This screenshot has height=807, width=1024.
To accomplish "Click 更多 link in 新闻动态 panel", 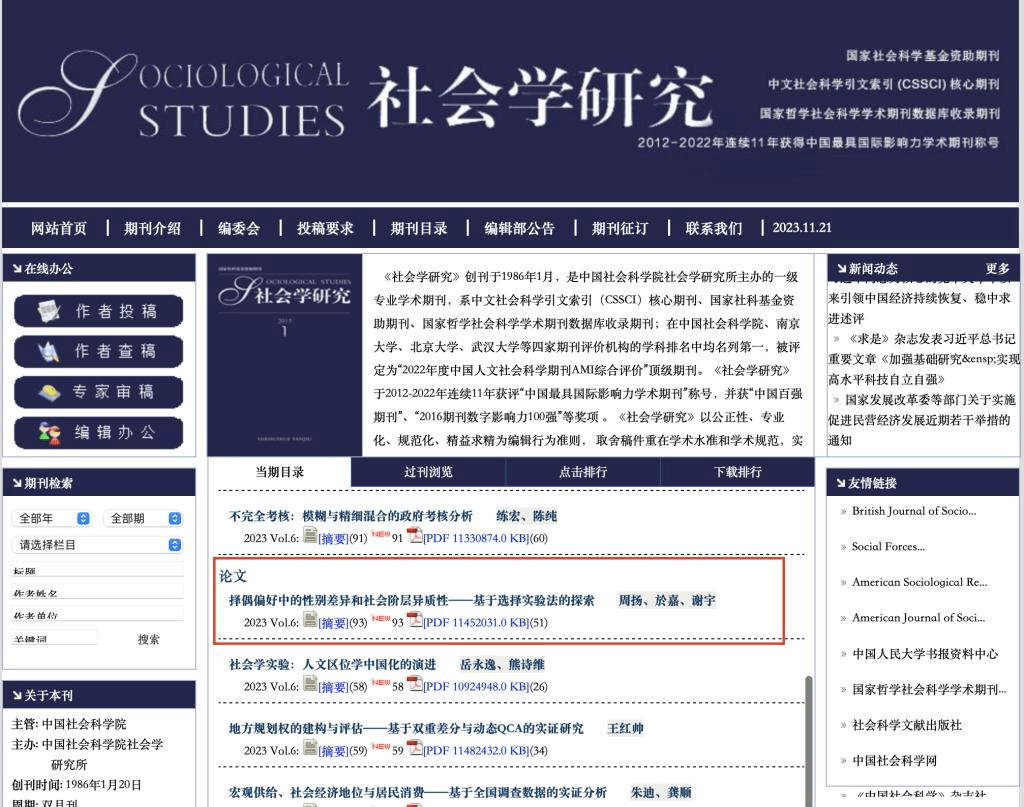I will coord(997,269).
